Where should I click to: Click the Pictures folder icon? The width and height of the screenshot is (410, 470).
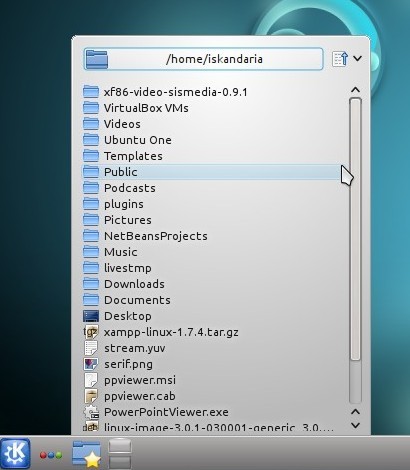coord(91,220)
